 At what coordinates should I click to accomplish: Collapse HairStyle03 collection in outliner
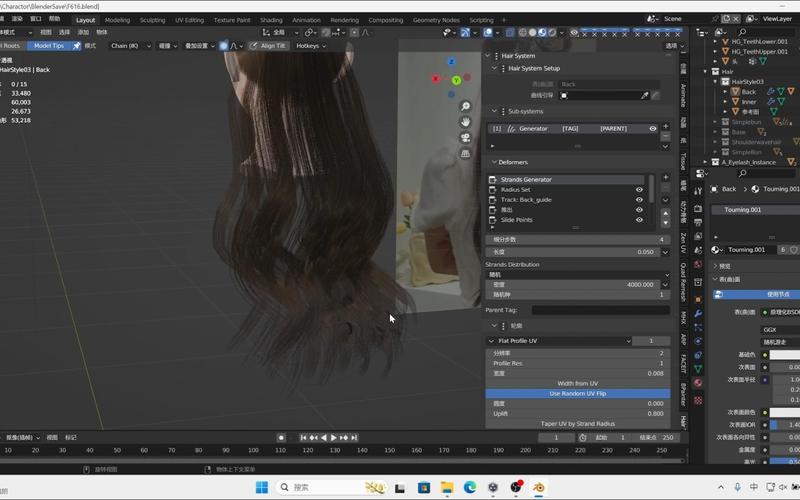coord(715,82)
